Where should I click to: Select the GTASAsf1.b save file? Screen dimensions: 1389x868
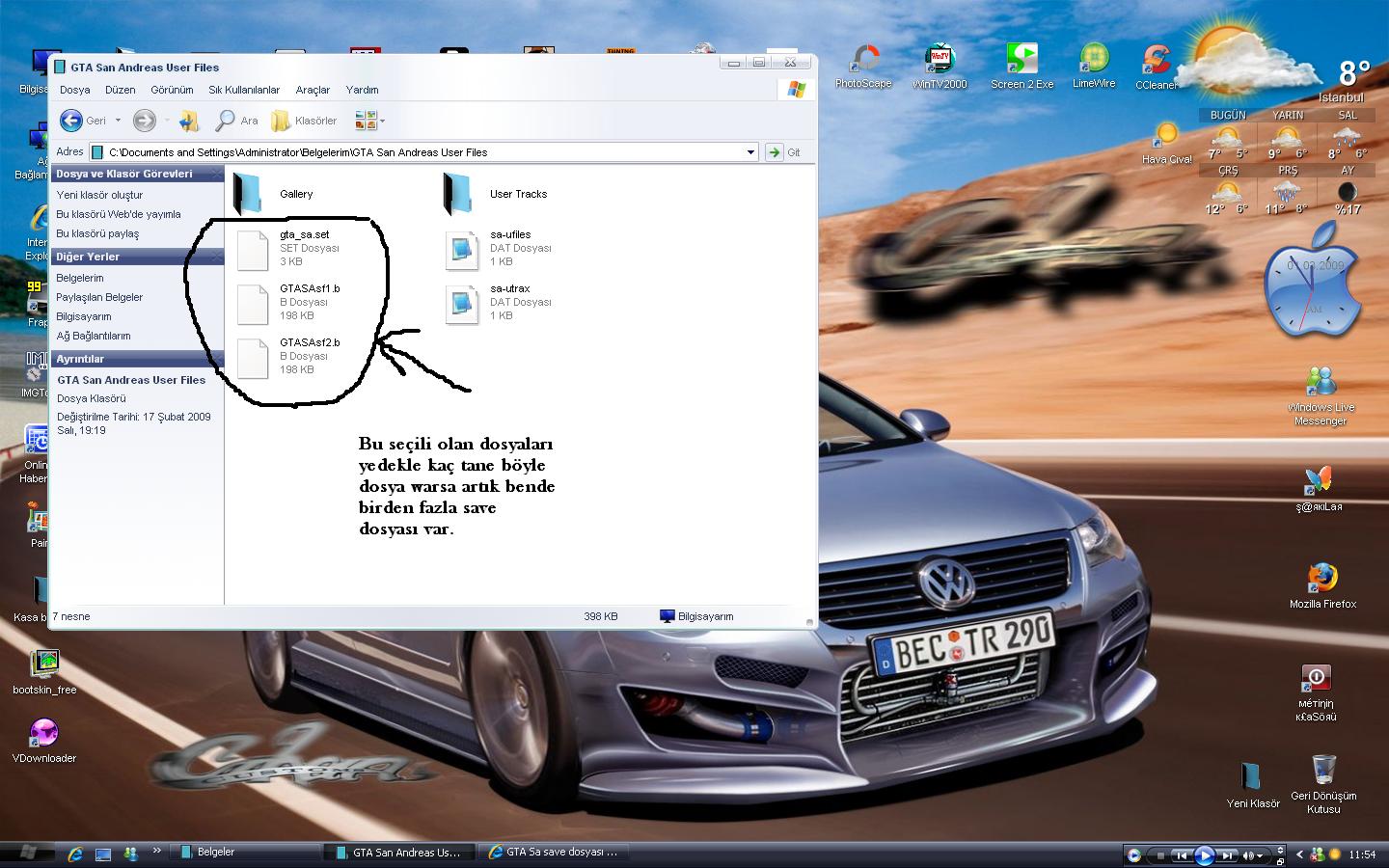[x=289, y=303]
